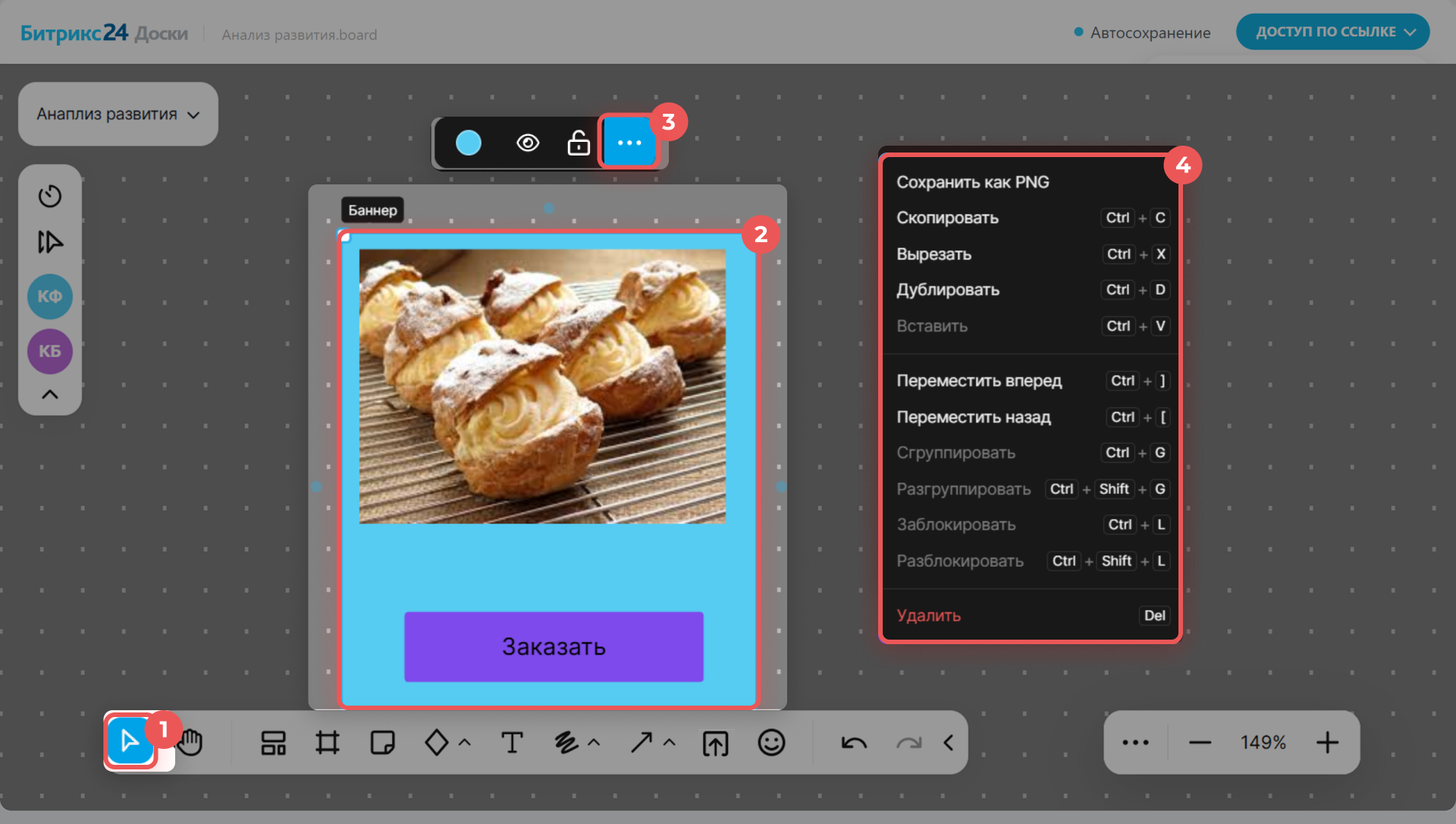
Task: Expand Доступ по ссылке dropdown
Action: point(1332,32)
